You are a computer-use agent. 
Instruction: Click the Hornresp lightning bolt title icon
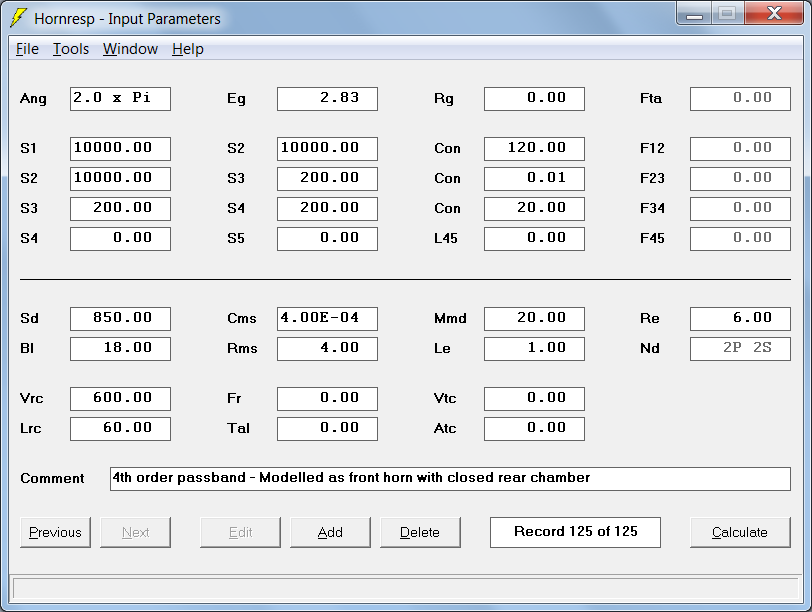coord(18,18)
